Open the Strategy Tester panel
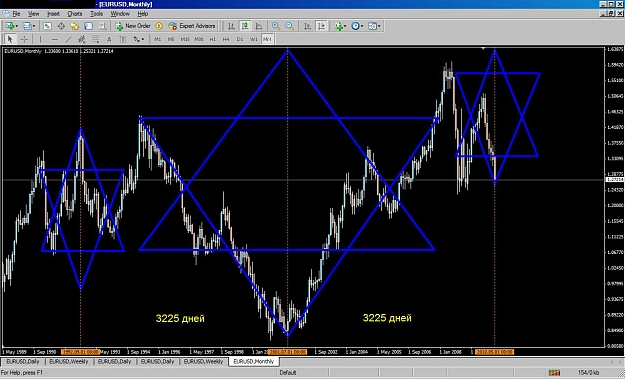 [102, 26]
